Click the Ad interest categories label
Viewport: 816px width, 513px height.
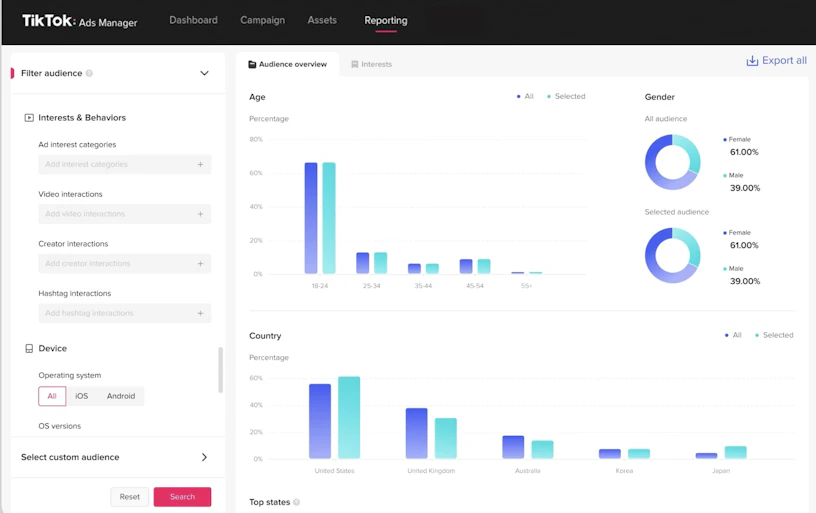[77, 145]
